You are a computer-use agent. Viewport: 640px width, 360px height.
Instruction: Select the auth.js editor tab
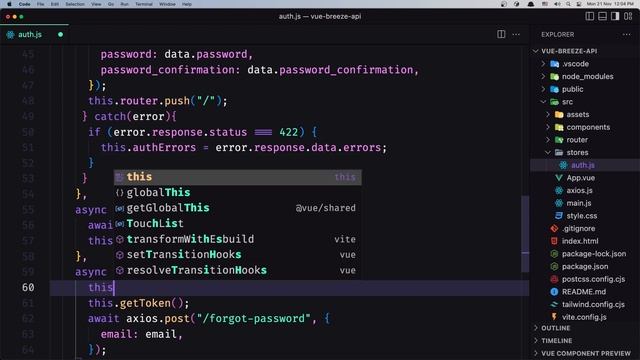point(34,35)
